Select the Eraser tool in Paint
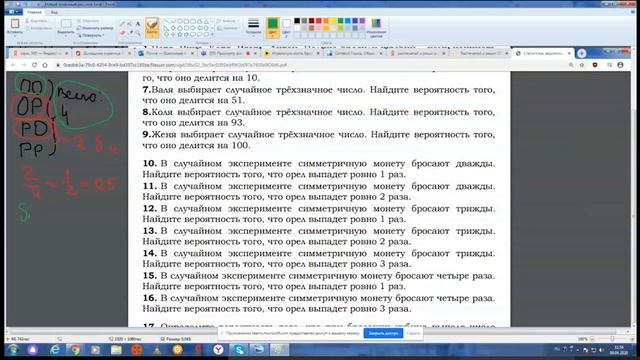The height and width of the screenshot is (360, 640). click(122, 32)
